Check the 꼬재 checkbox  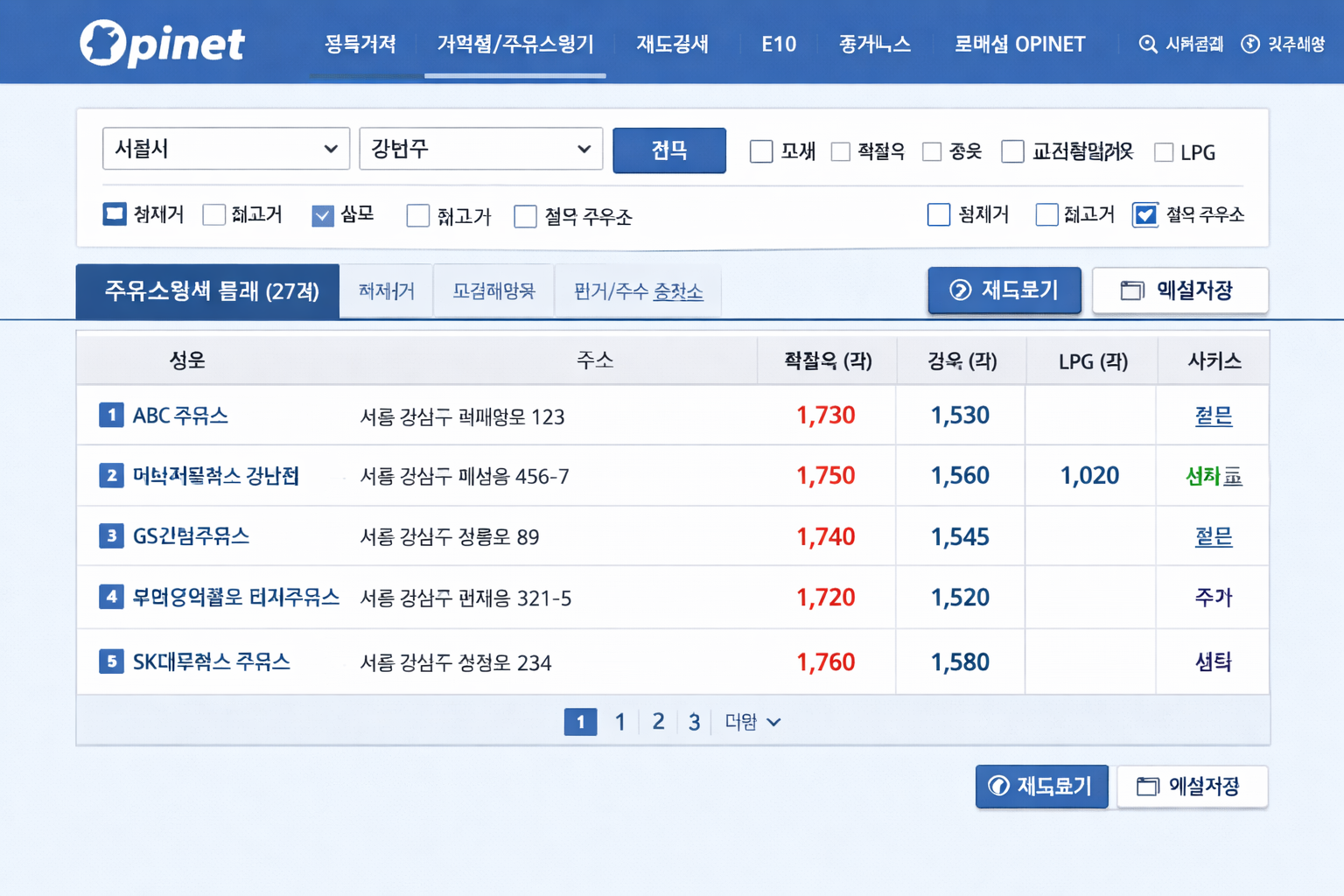click(x=760, y=151)
